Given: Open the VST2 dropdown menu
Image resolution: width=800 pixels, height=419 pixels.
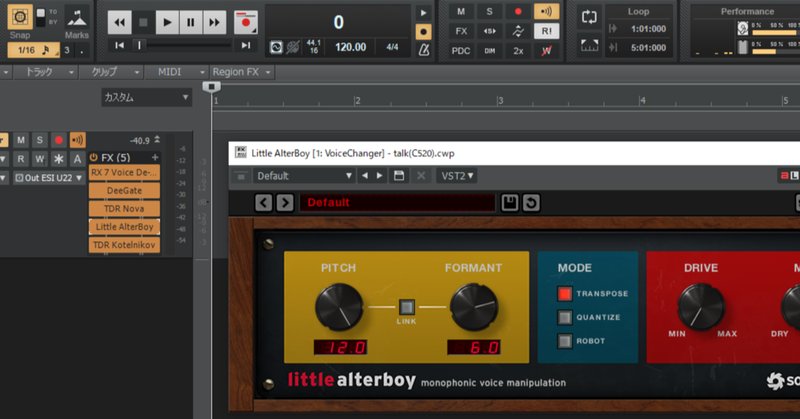Looking at the screenshot, I should click(457, 176).
